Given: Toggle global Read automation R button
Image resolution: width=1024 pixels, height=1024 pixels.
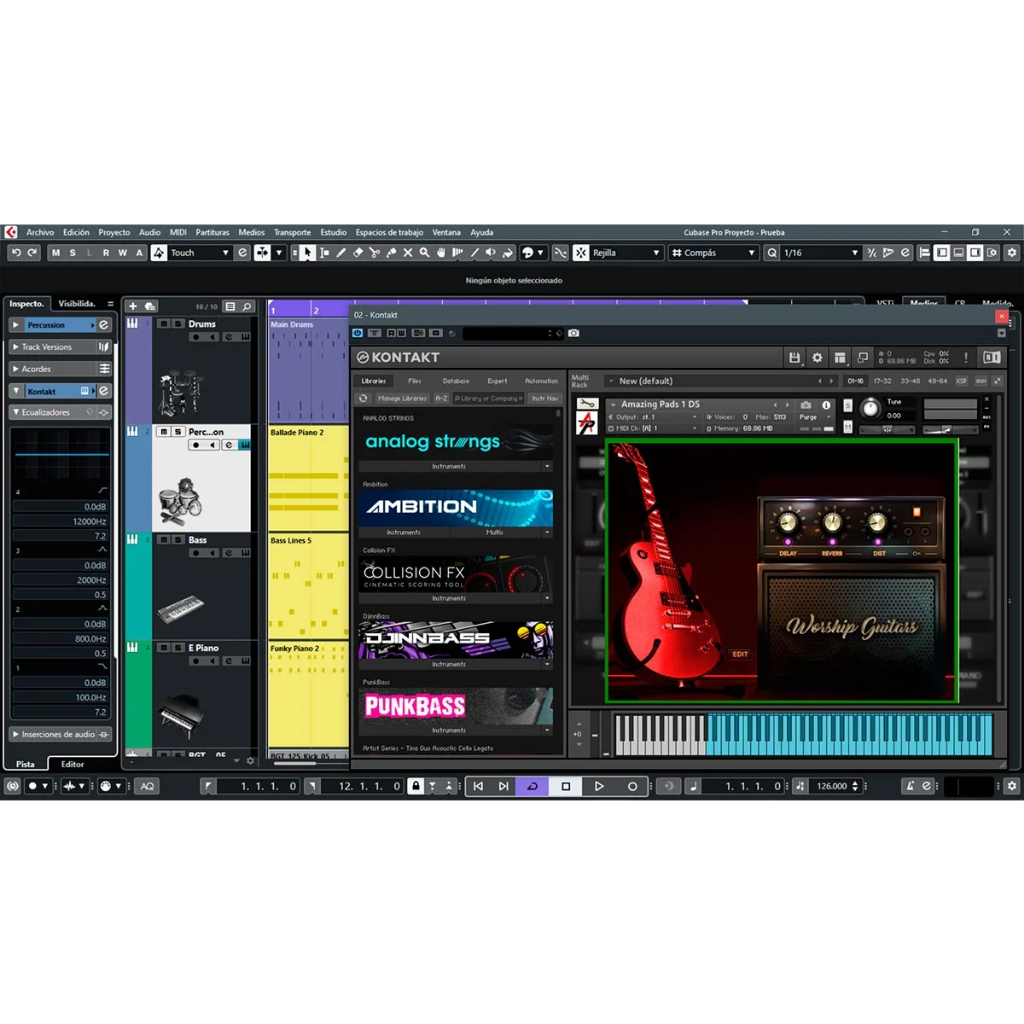Looking at the screenshot, I should tap(106, 253).
